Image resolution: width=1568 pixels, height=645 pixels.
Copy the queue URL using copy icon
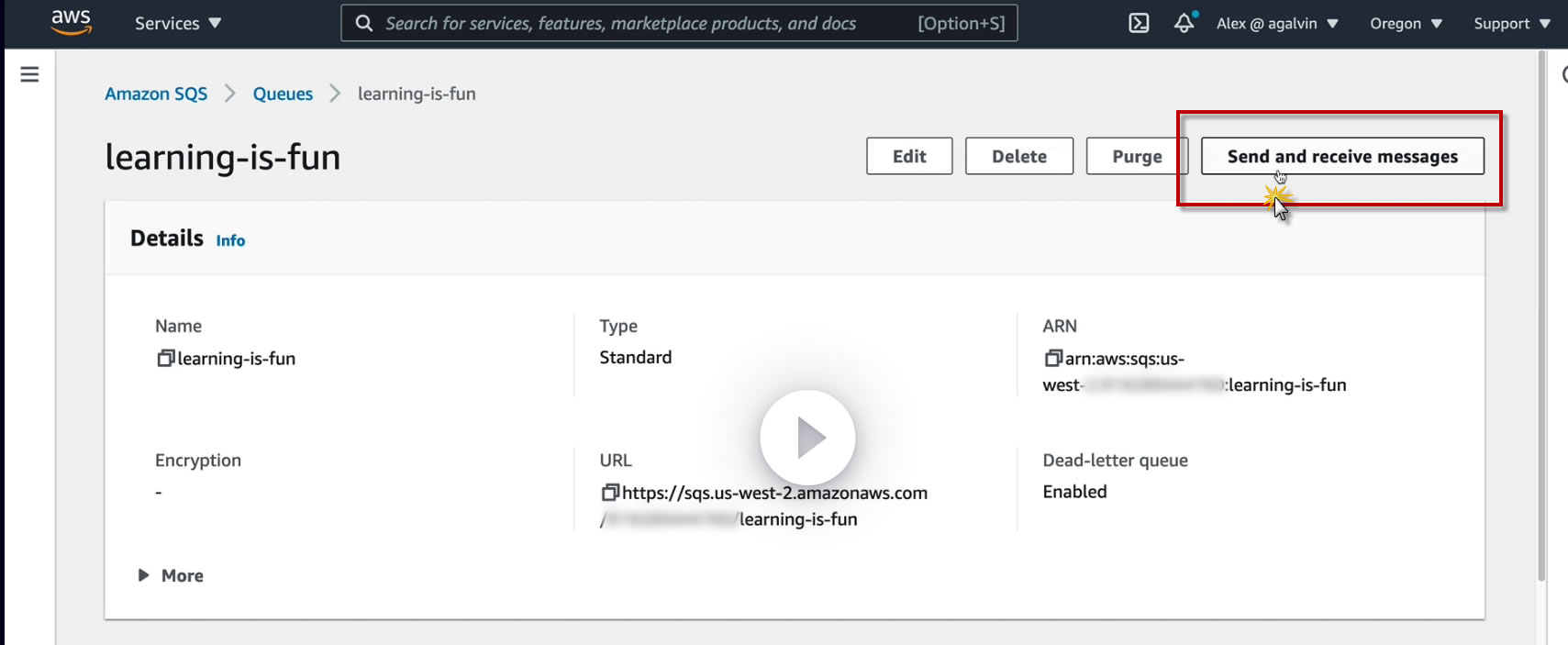pos(610,493)
